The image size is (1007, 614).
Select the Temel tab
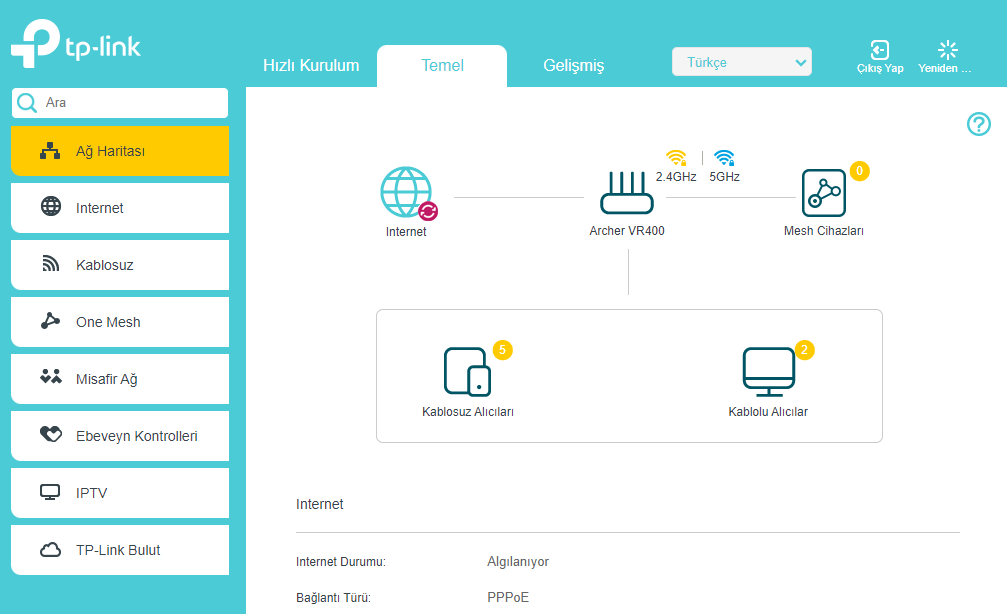click(x=442, y=66)
